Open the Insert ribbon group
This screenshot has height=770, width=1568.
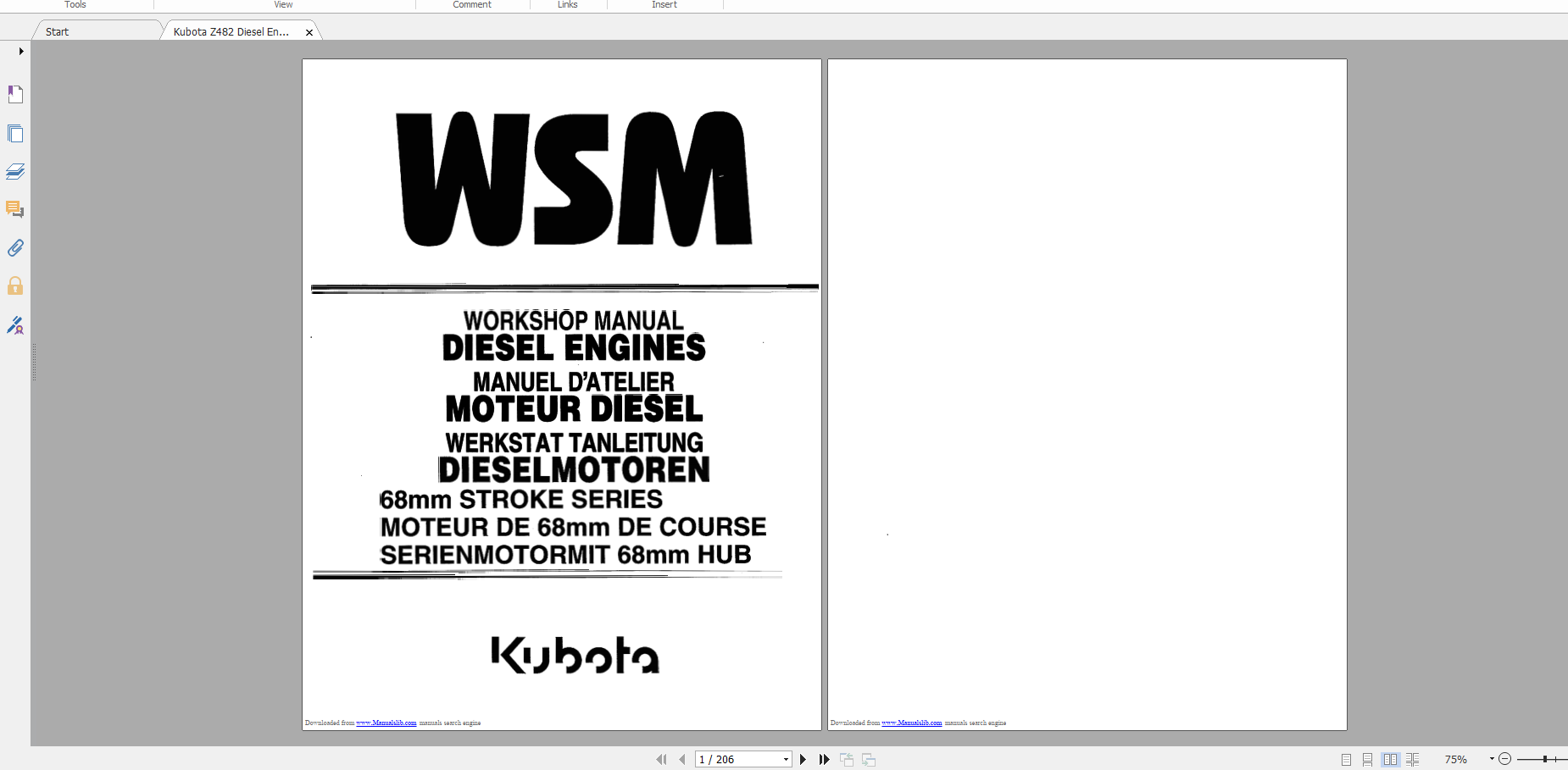click(664, 5)
